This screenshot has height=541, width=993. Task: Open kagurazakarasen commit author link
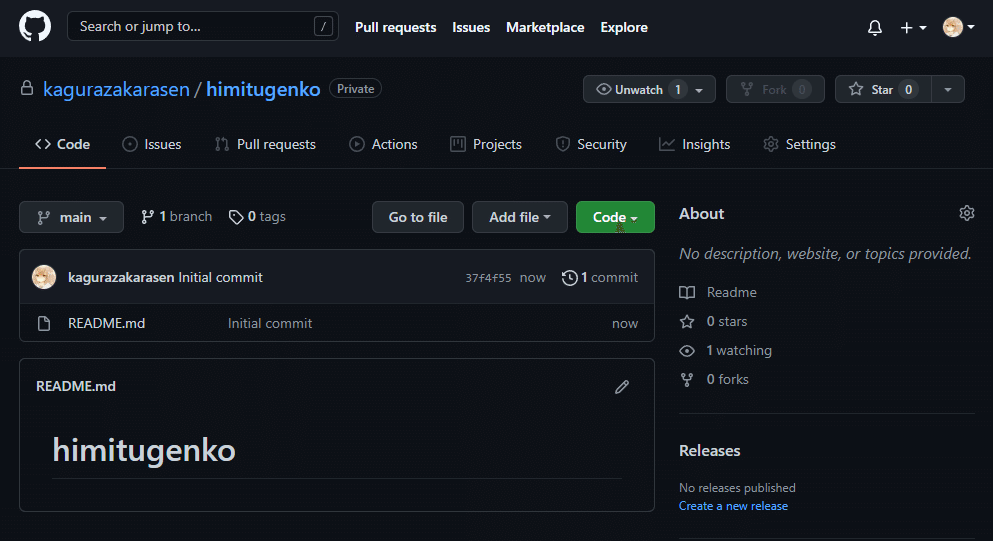pyautogui.click(x=121, y=277)
